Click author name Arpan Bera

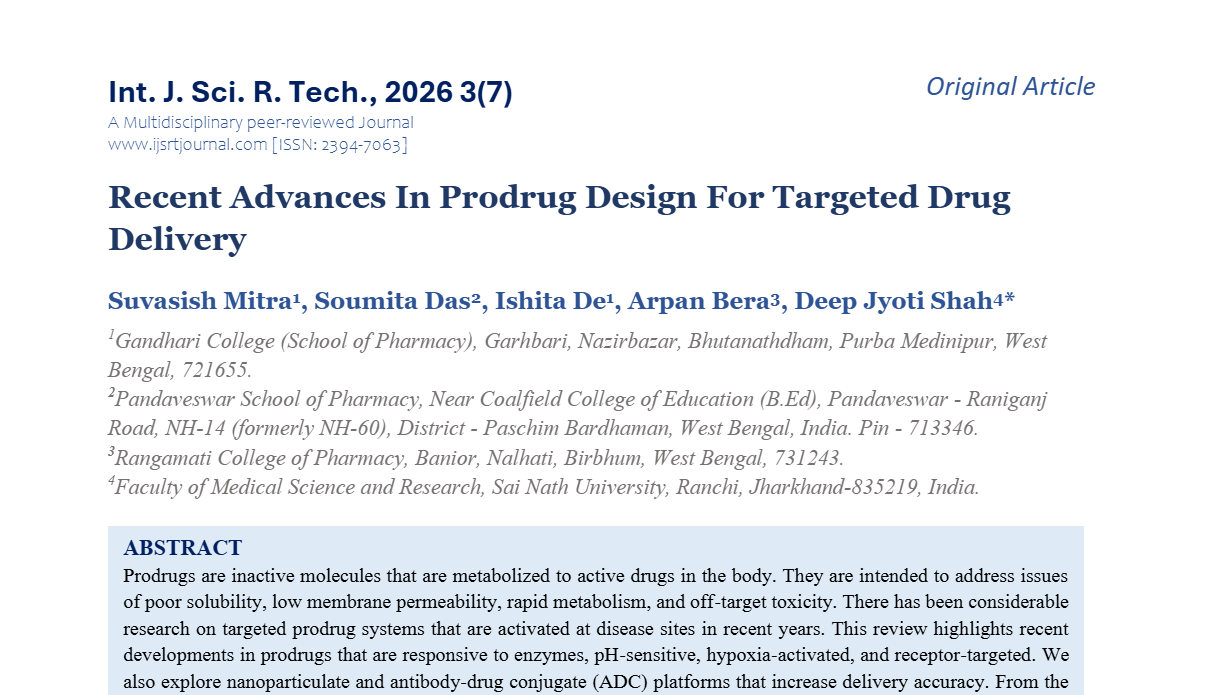(x=697, y=301)
